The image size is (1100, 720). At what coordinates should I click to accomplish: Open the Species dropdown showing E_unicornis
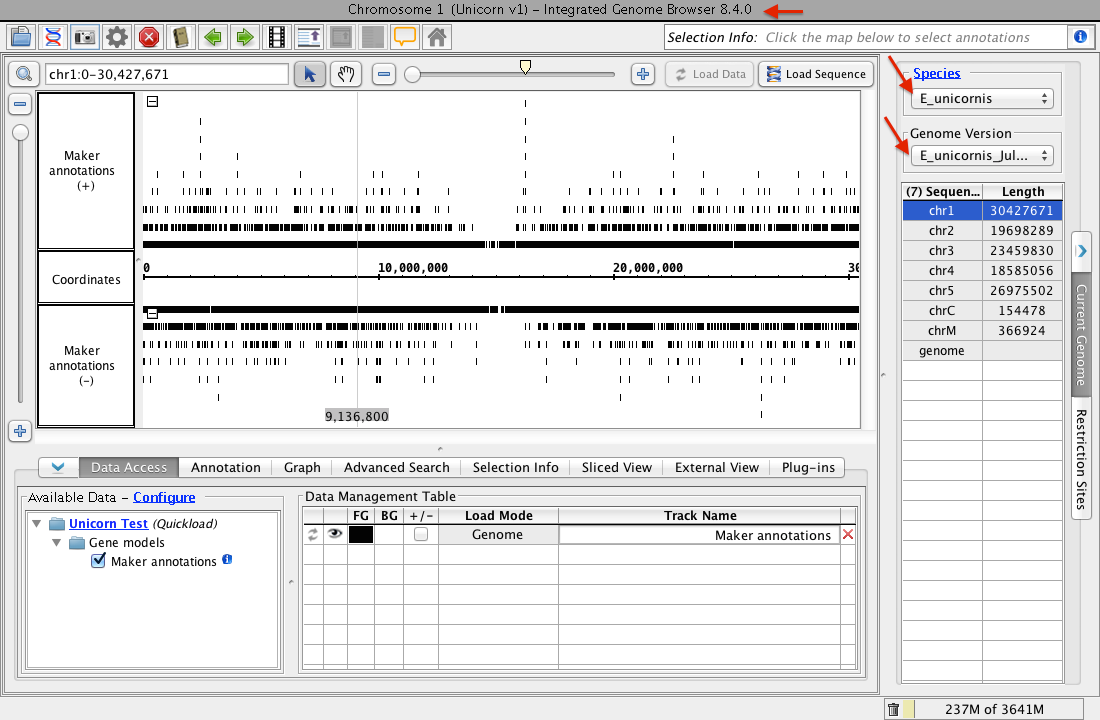coord(984,98)
